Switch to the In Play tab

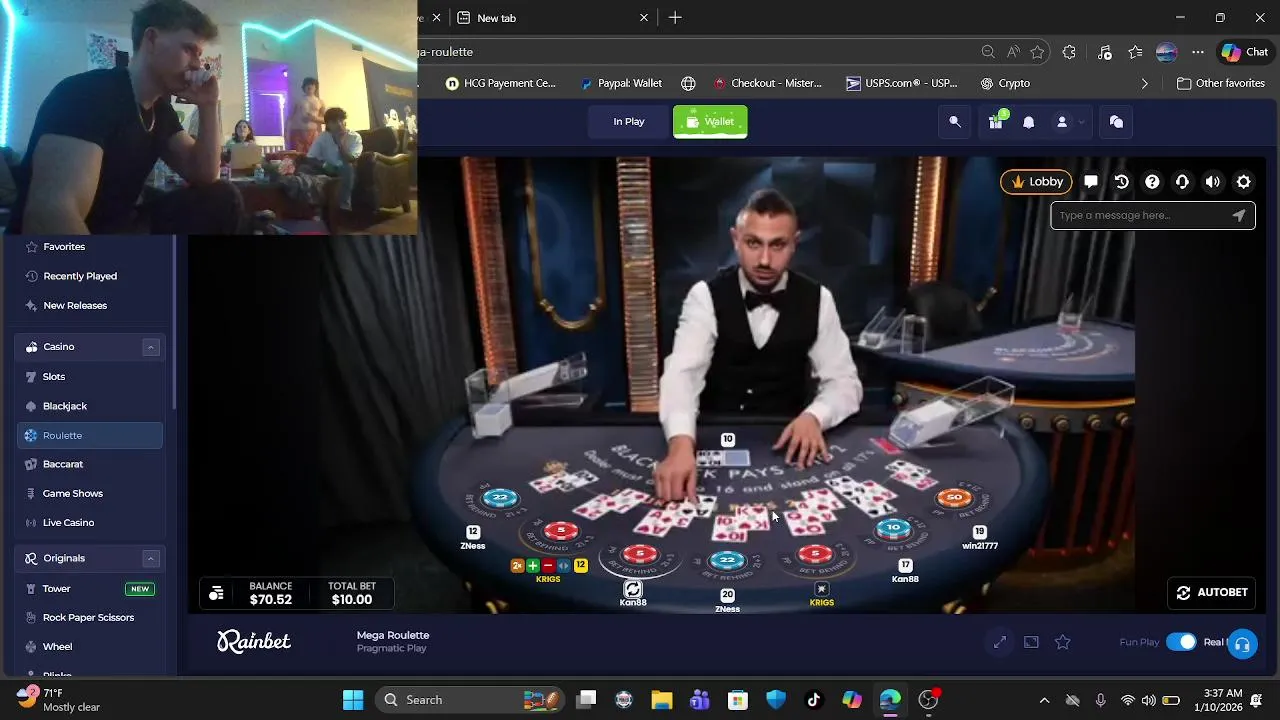coord(629,122)
